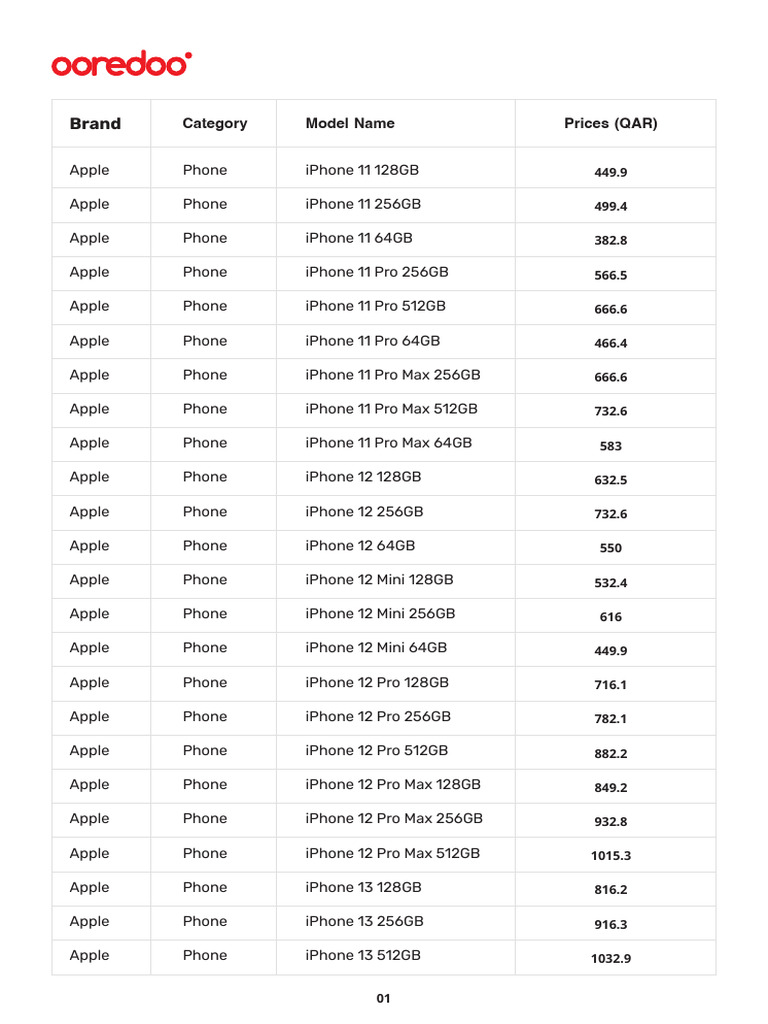This screenshot has height=1024, width=768.
Task: Select the iPhone 11 Pro 512GB entry
Action: pos(375,306)
